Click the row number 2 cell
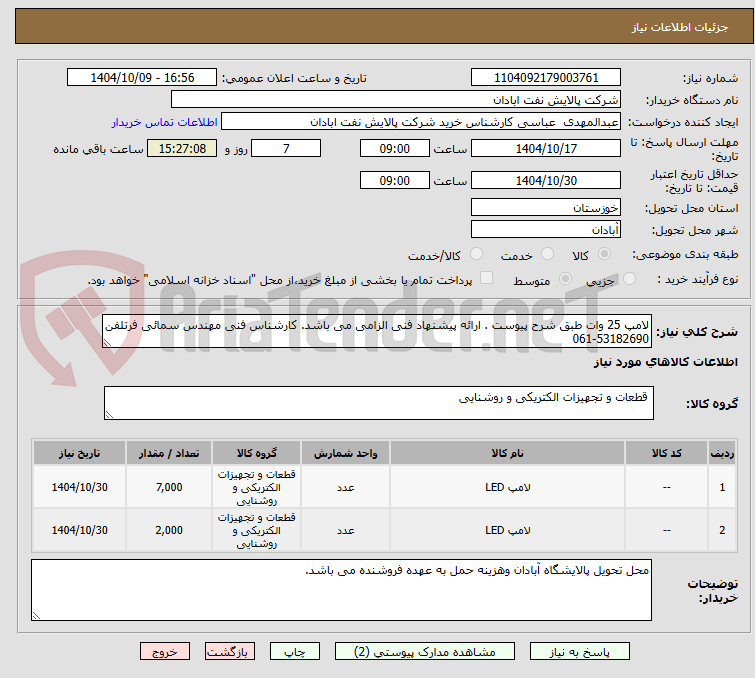755x678 pixels. click(x=722, y=530)
